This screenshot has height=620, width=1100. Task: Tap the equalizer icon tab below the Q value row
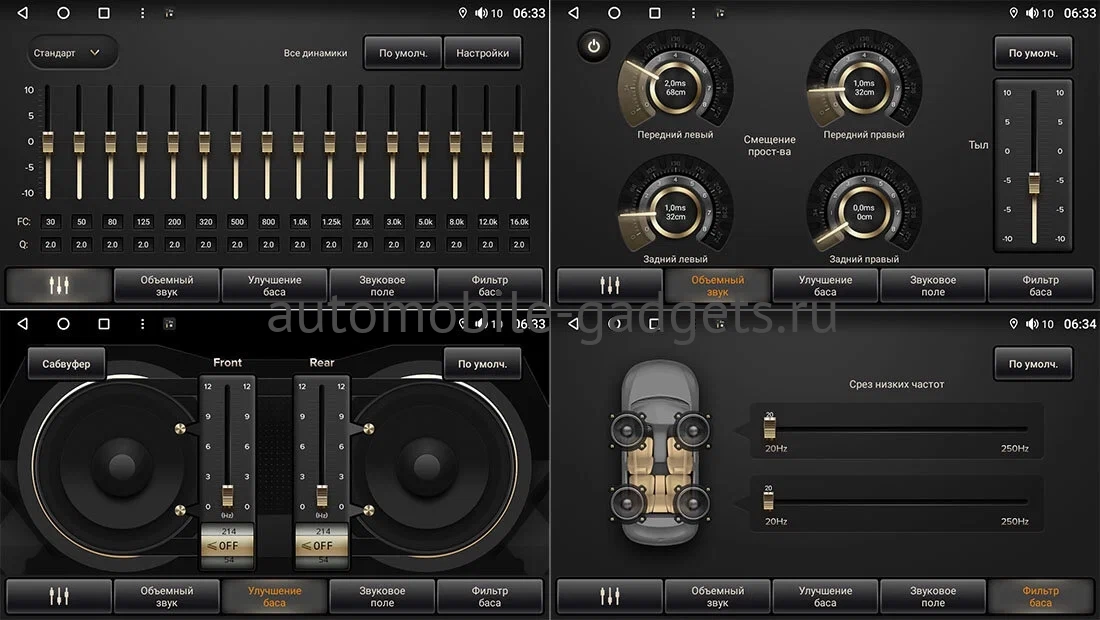[58, 285]
